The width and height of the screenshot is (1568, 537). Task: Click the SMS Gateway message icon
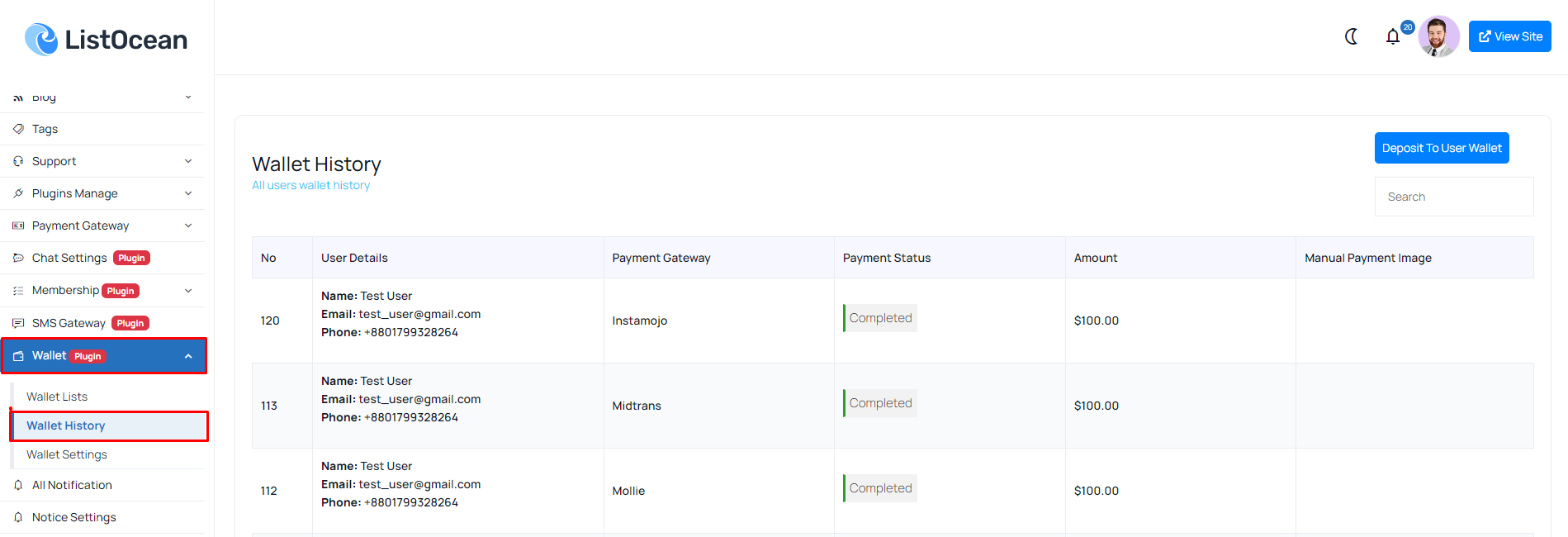click(18, 323)
